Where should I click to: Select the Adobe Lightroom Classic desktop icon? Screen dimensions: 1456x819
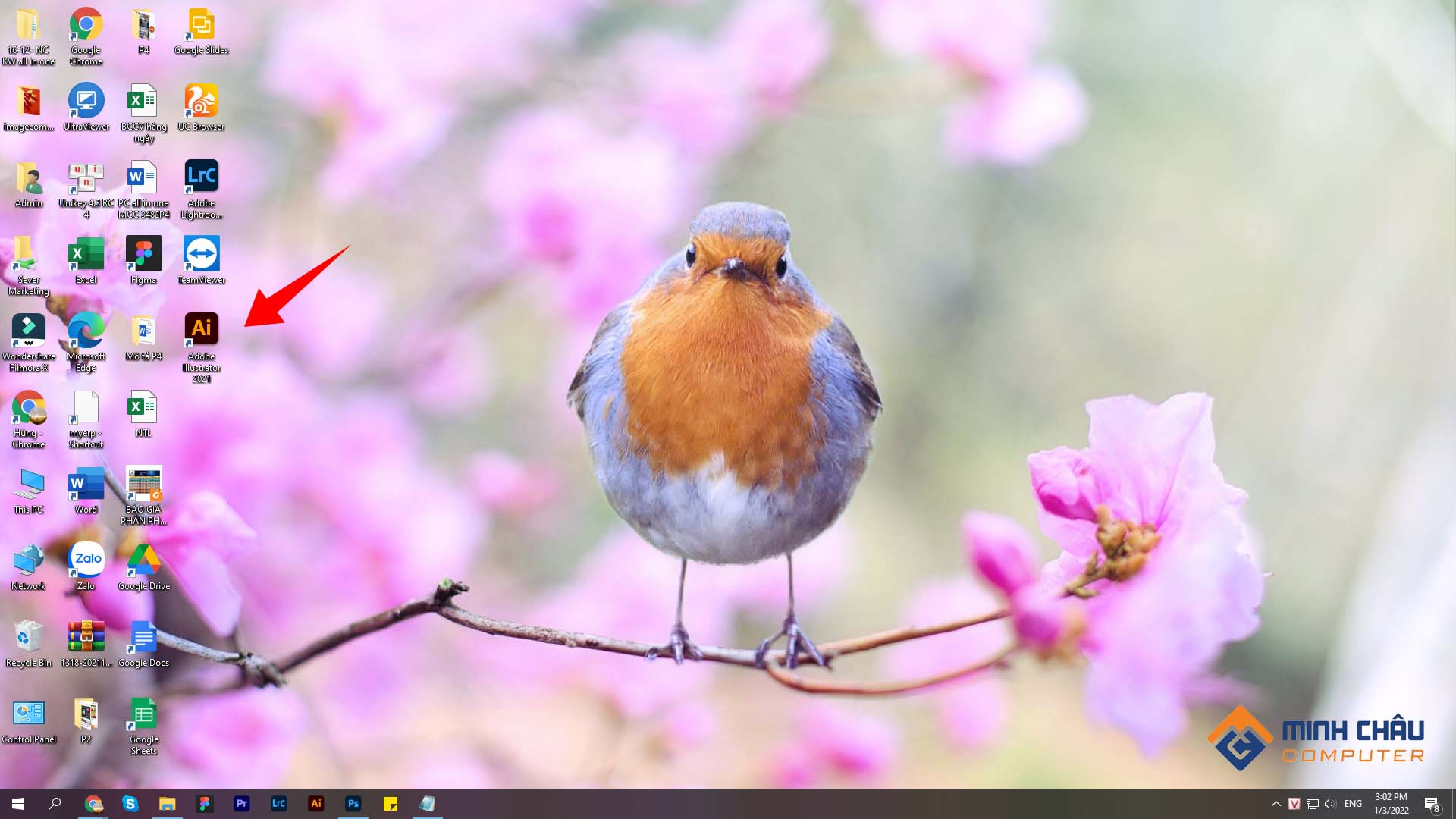201,190
